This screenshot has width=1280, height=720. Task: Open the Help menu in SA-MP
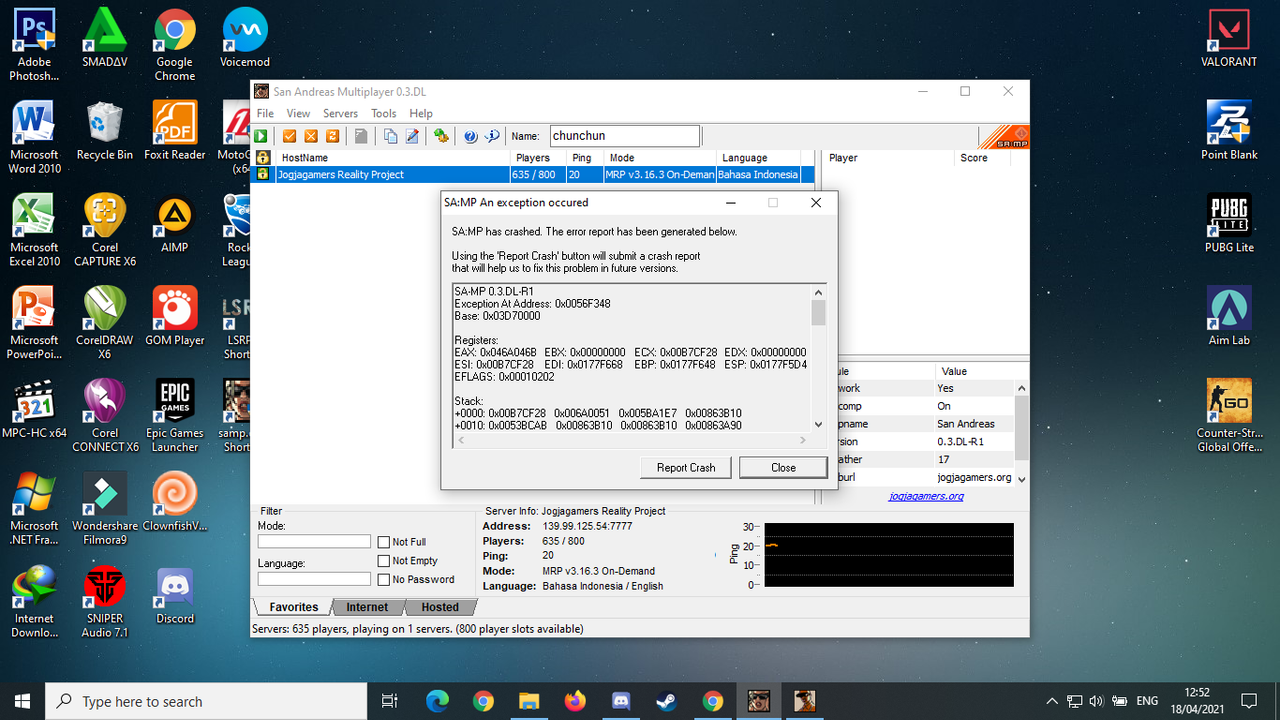pyautogui.click(x=421, y=114)
